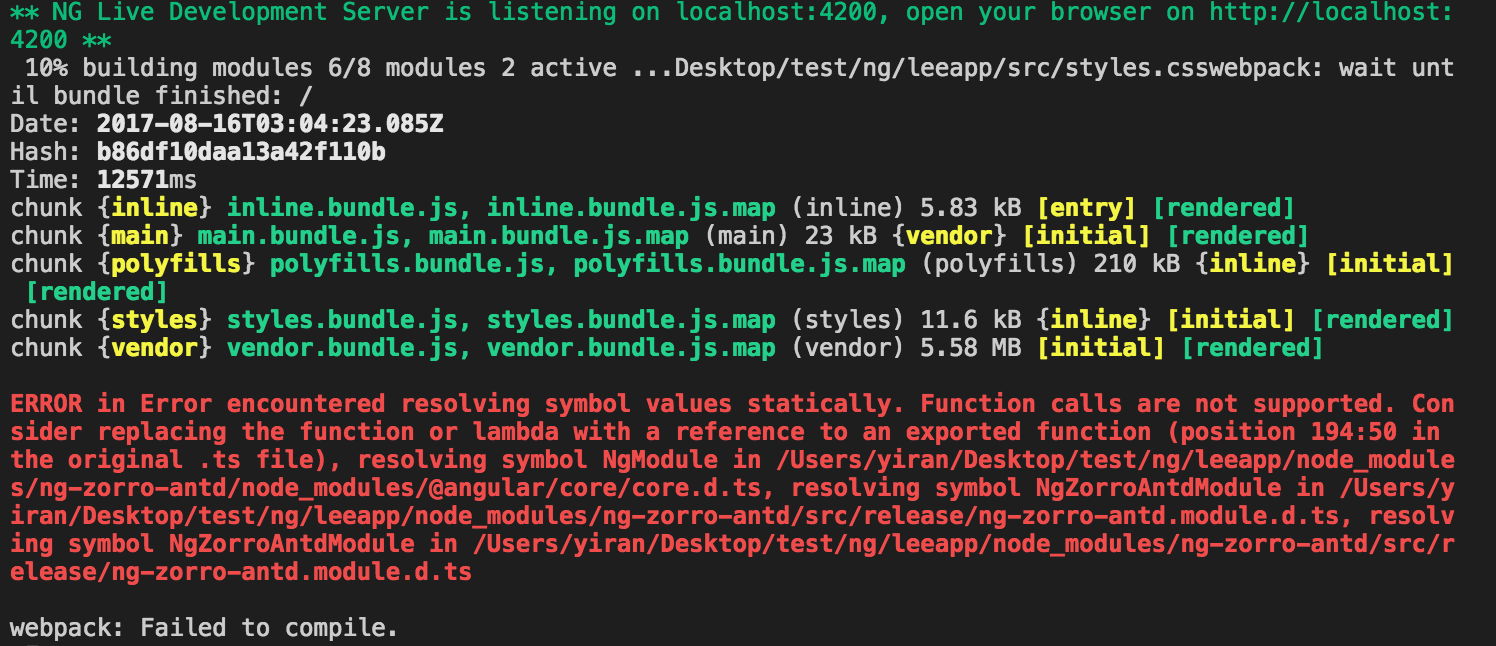Select the {vendor} chunk name at line start

click(154, 349)
